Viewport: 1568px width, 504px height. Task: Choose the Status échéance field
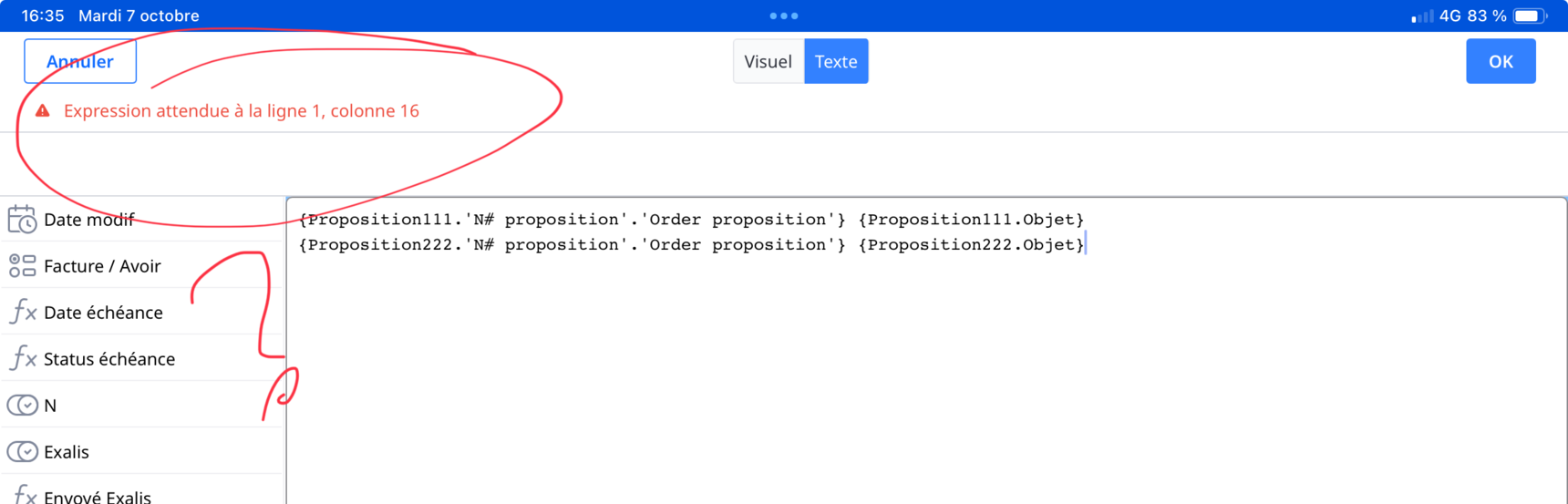[x=109, y=359]
